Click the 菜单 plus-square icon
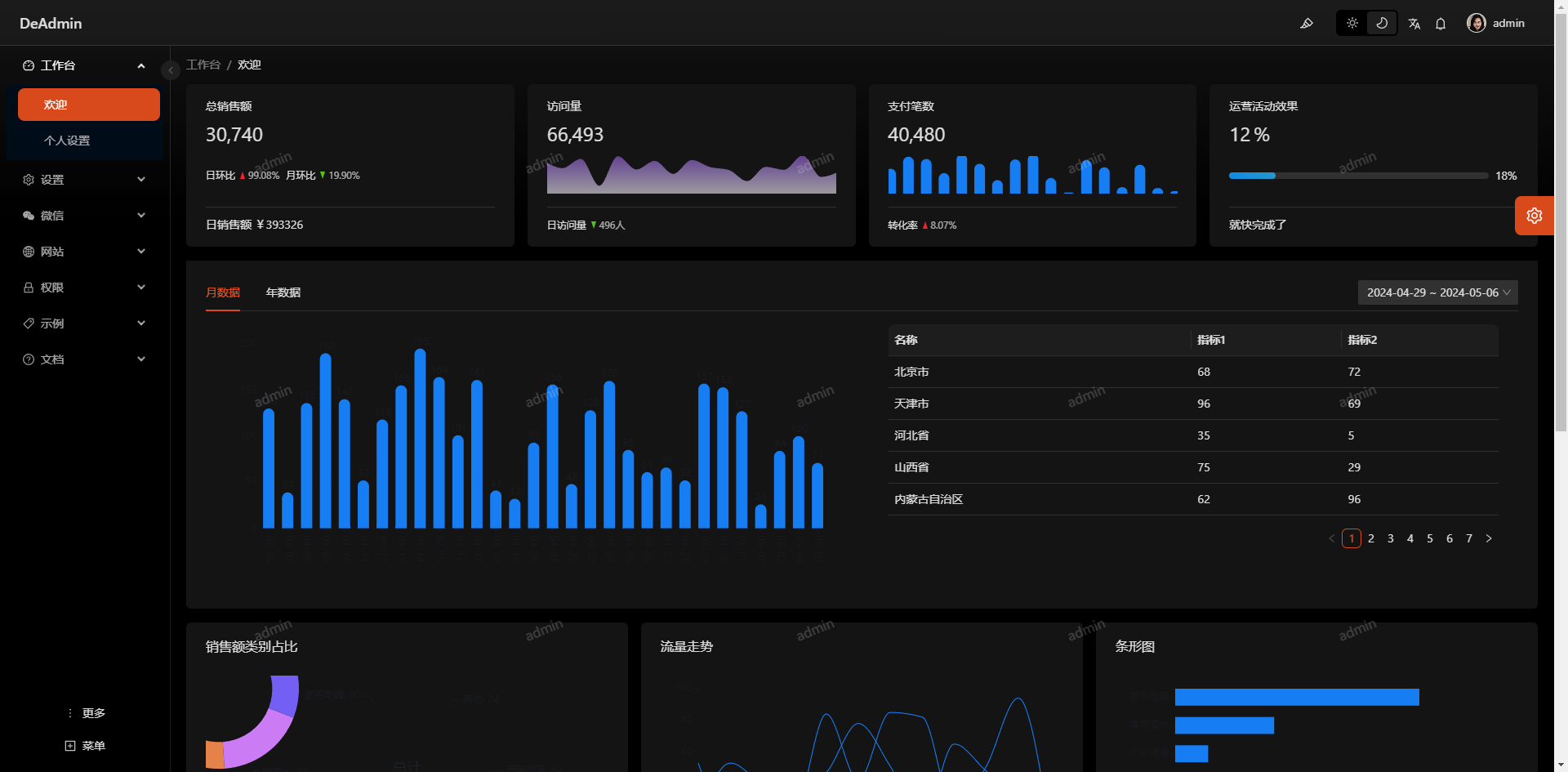Viewport: 1568px width, 772px height. tap(70, 746)
